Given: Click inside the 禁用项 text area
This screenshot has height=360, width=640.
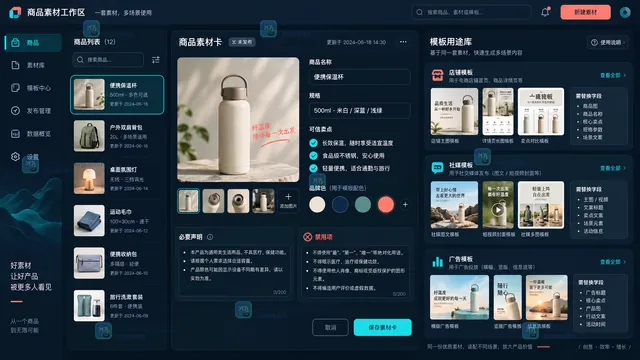Looking at the screenshot, I should (355, 271).
